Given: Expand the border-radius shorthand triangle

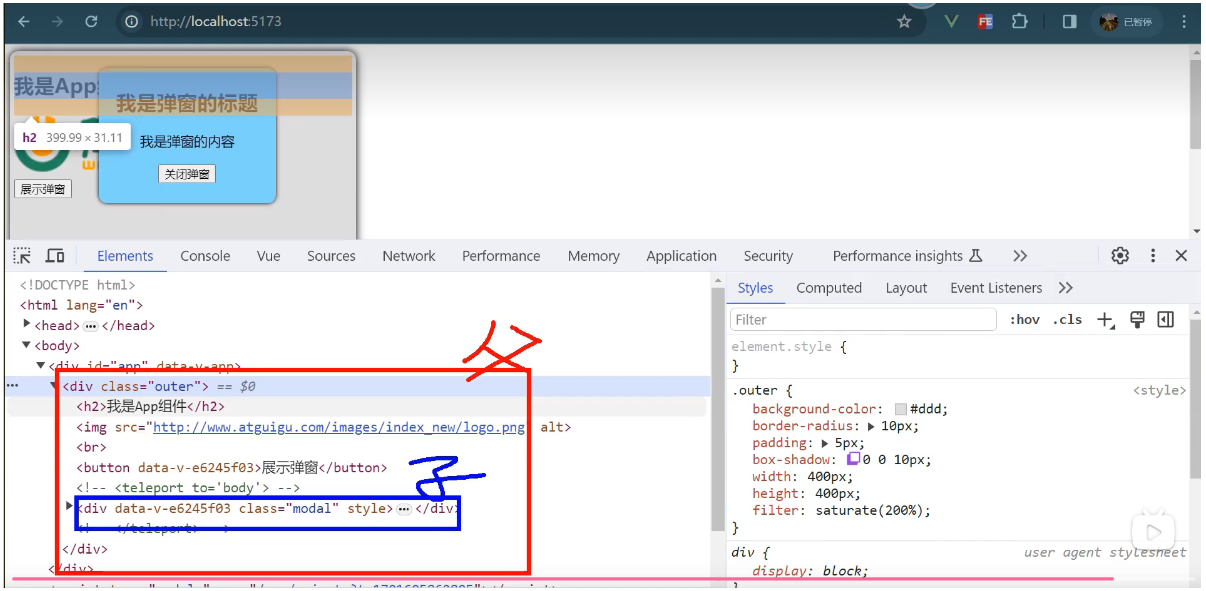Looking at the screenshot, I should click(x=871, y=426).
